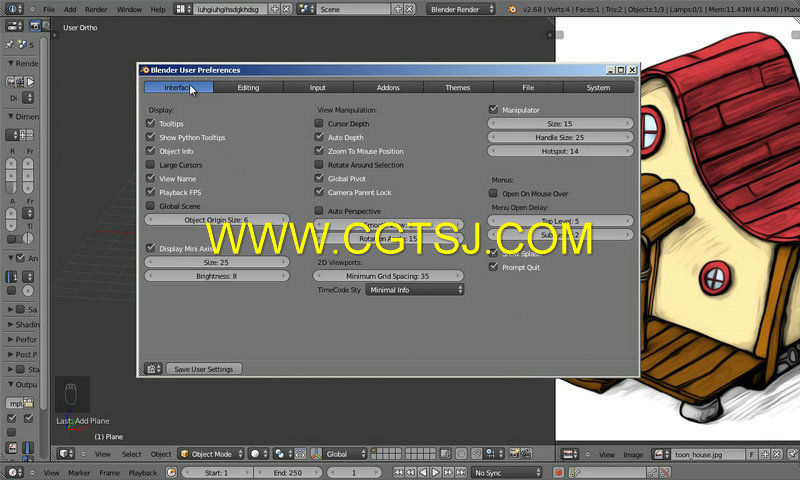Screen dimensions: 800x480
Task: Play the animation forward
Action: click(435, 473)
